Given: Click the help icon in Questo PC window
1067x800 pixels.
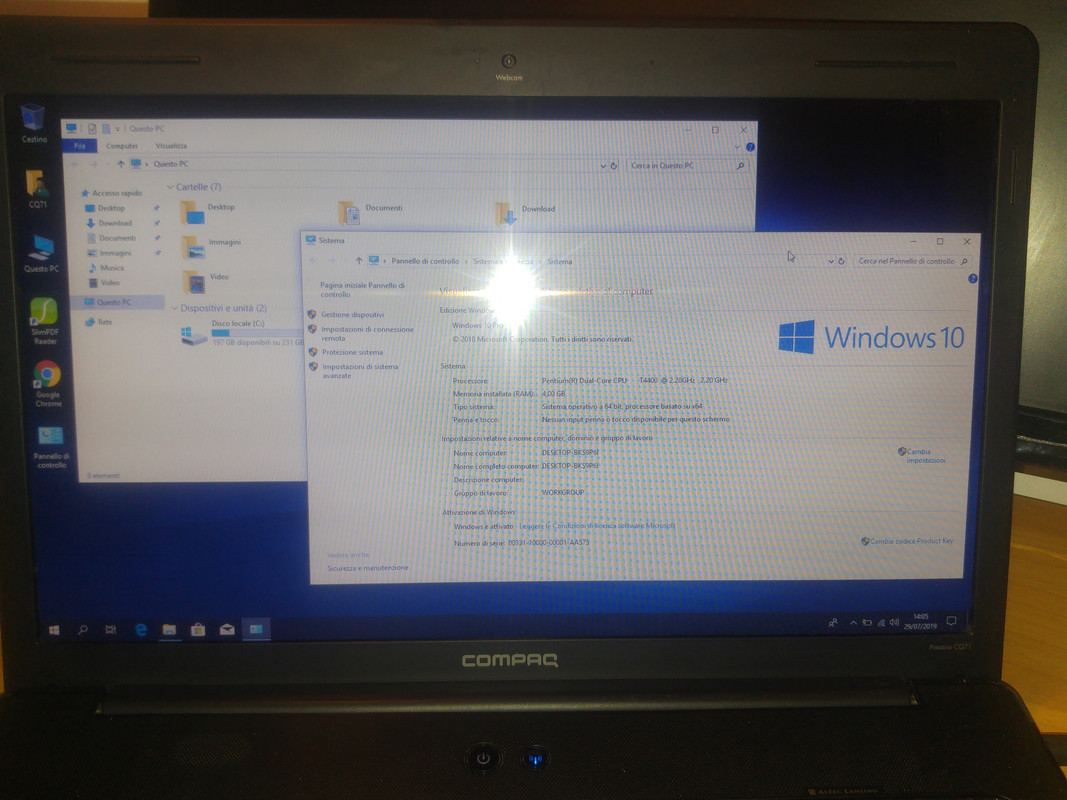Looking at the screenshot, I should (750, 147).
